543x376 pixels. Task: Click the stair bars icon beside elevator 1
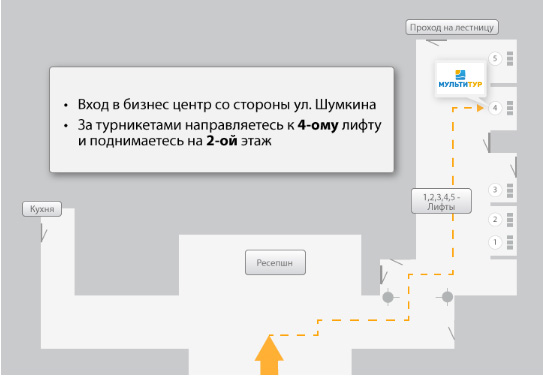point(510,242)
